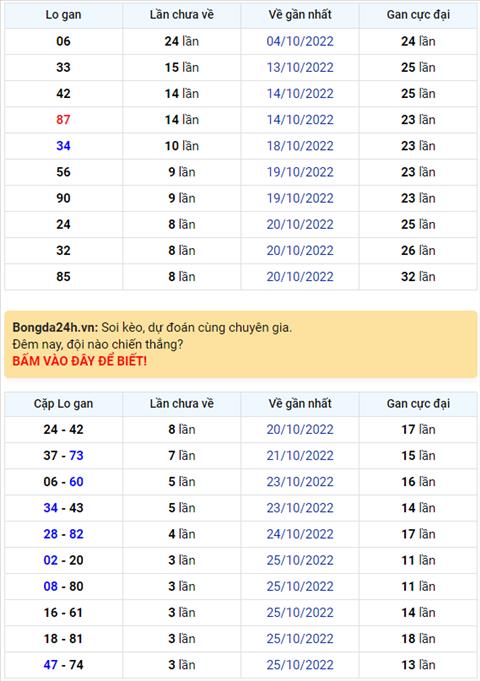Select the Lo gan column header

coord(63,15)
